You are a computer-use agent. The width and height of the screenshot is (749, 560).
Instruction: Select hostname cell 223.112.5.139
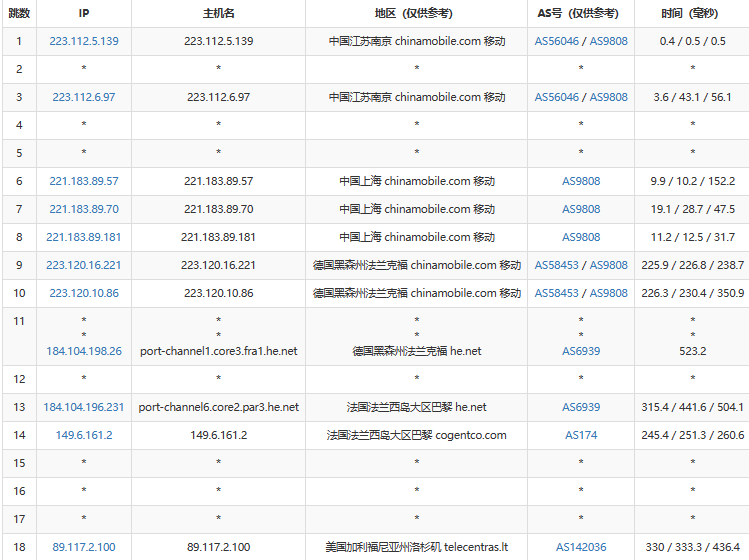point(218,41)
